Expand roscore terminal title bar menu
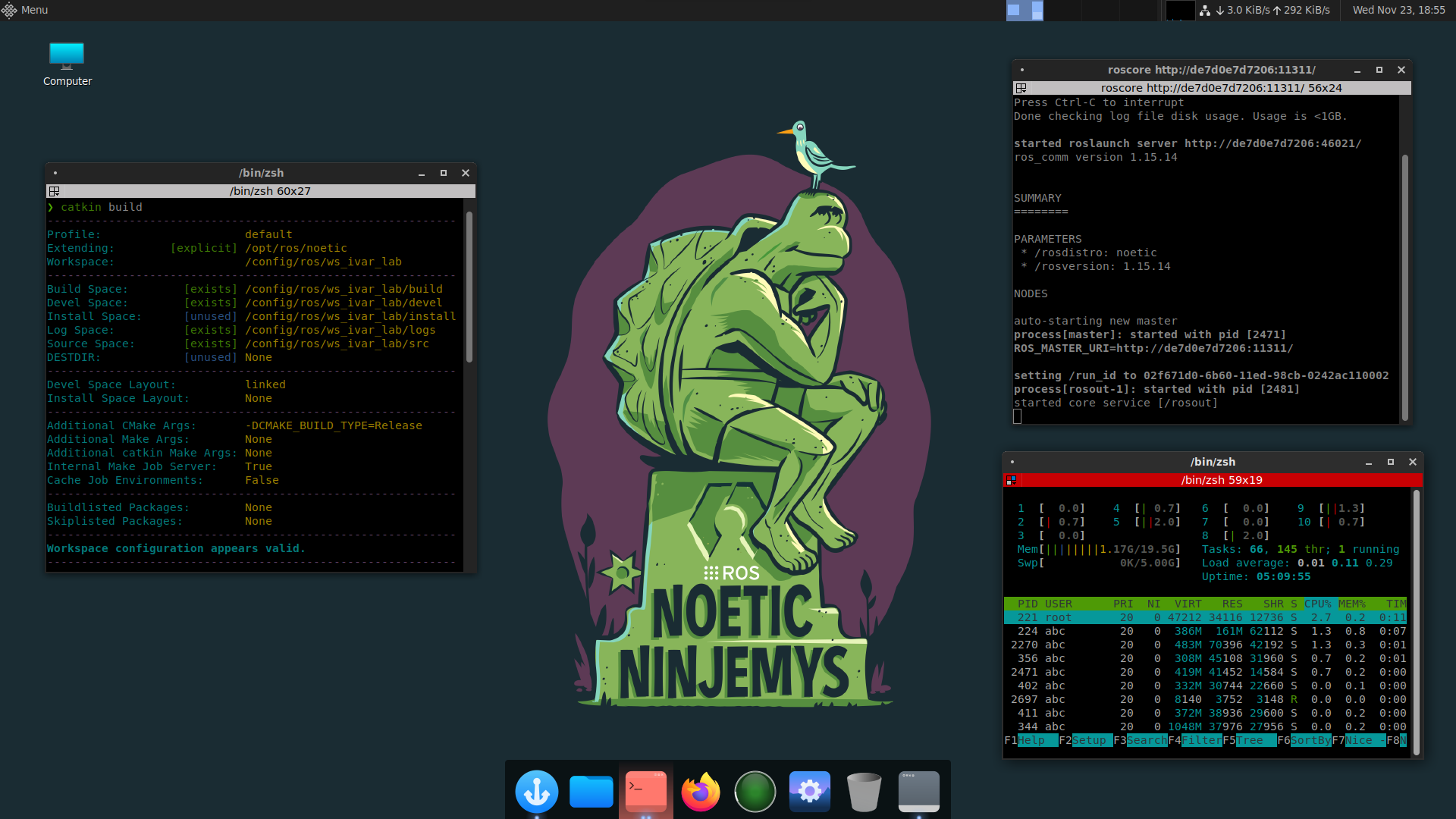This screenshot has width=1456, height=819. pos(1020,69)
